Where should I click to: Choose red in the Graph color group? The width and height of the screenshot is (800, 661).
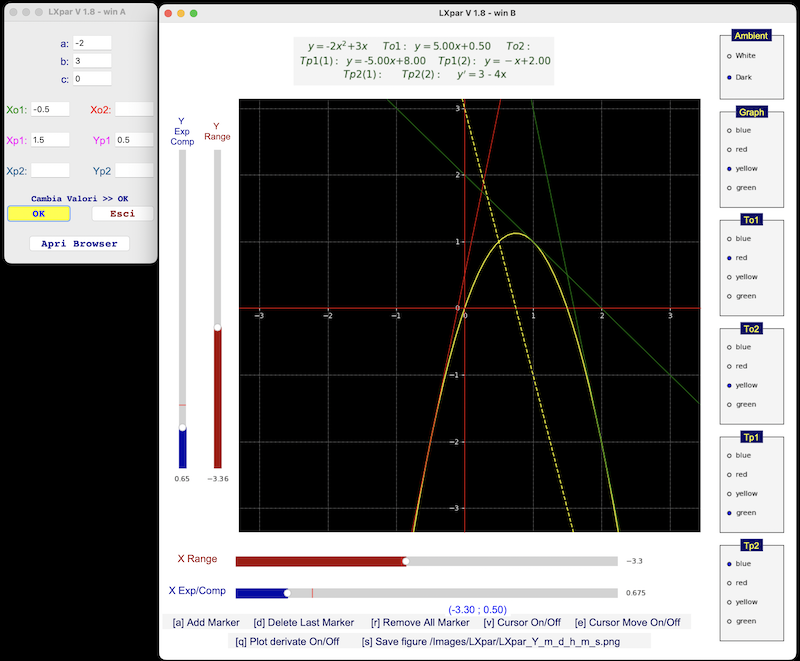pyautogui.click(x=729, y=149)
